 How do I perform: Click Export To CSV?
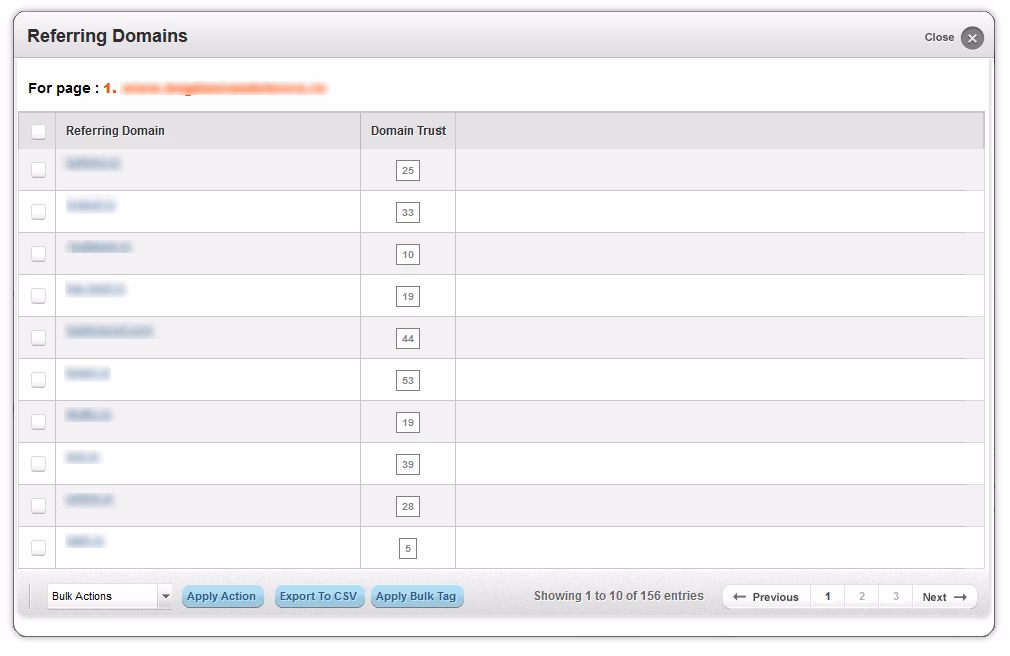[x=319, y=596]
